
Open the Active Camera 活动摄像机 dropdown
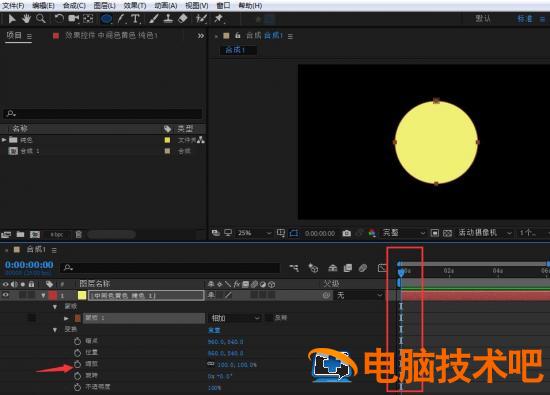pyautogui.click(x=484, y=233)
